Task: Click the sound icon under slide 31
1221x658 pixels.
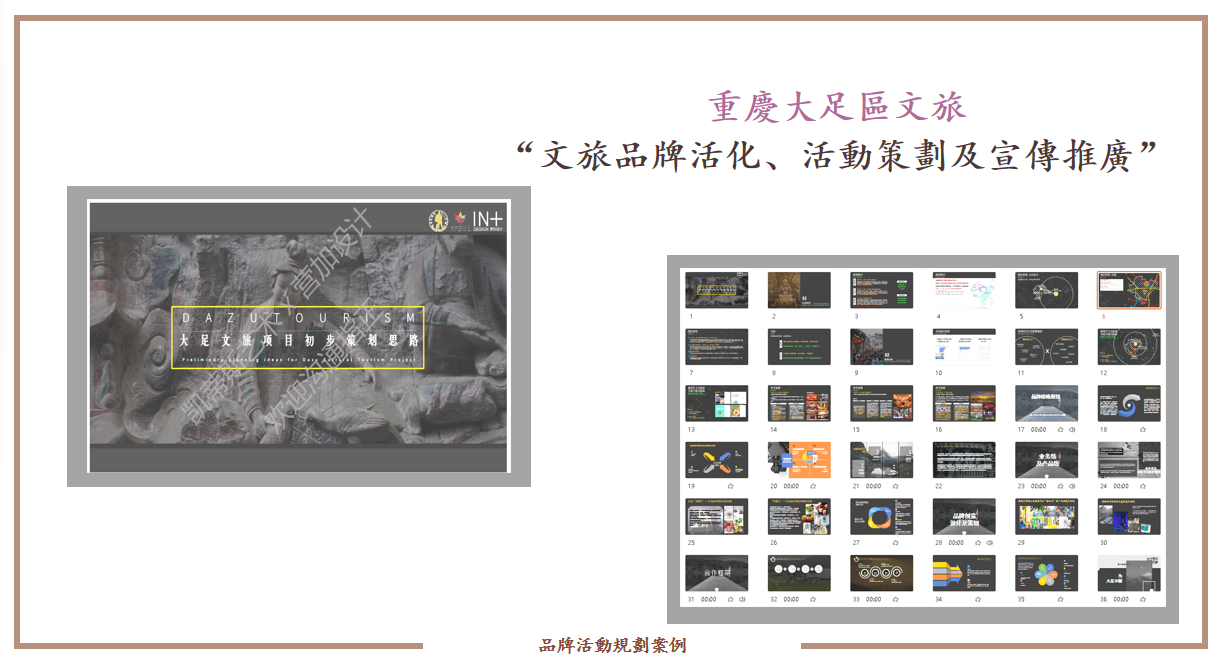Action: pyautogui.click(x=742, y=600)
